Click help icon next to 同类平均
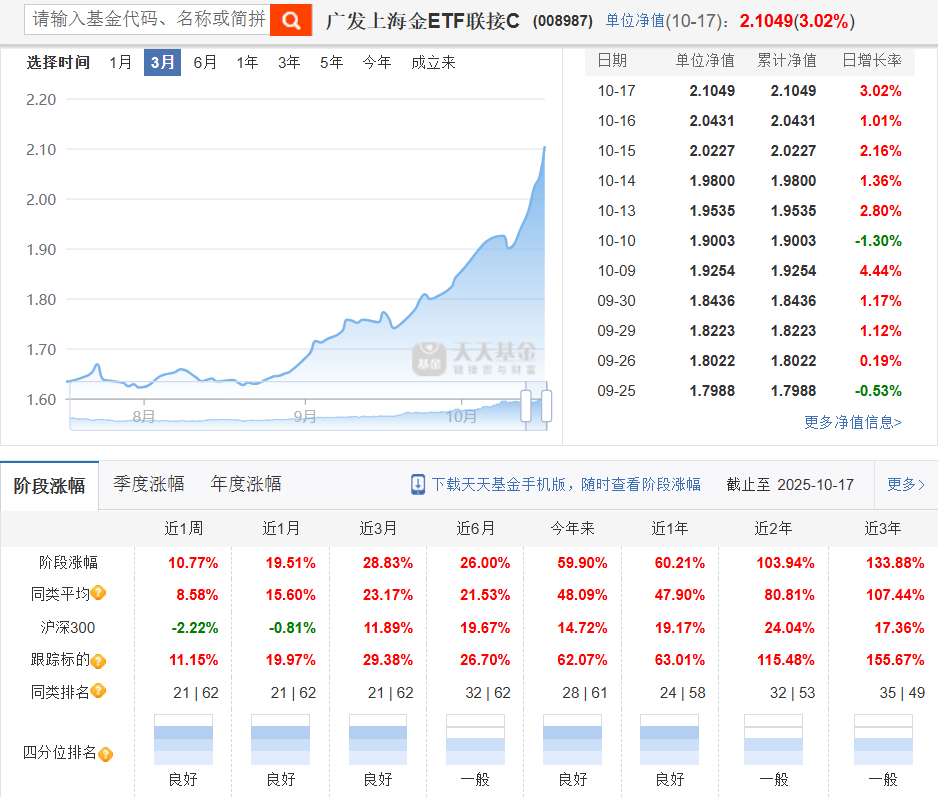 coord(99,593)
